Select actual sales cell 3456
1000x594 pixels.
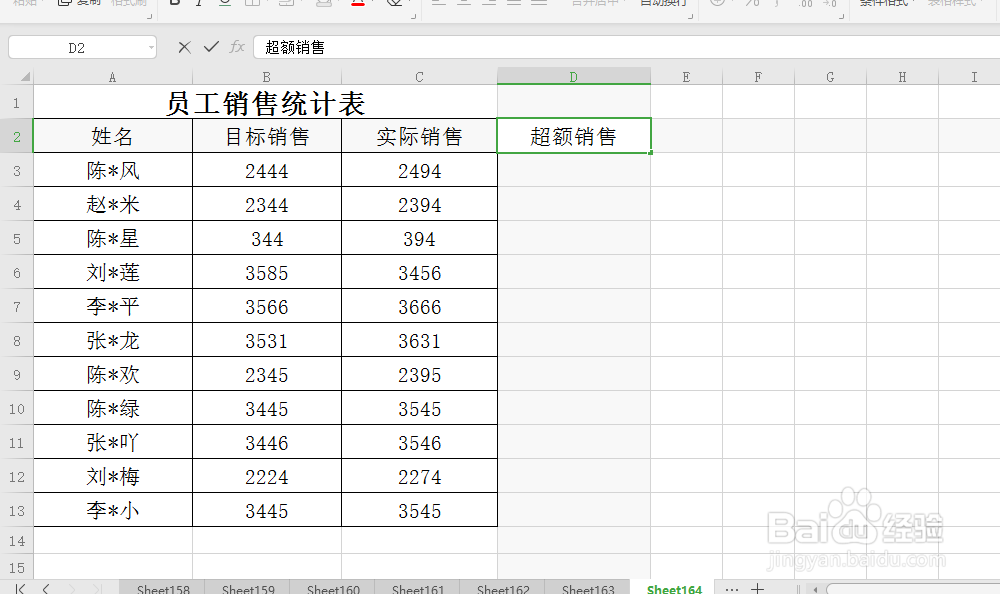pyautogui.click(x=419, y=272)
